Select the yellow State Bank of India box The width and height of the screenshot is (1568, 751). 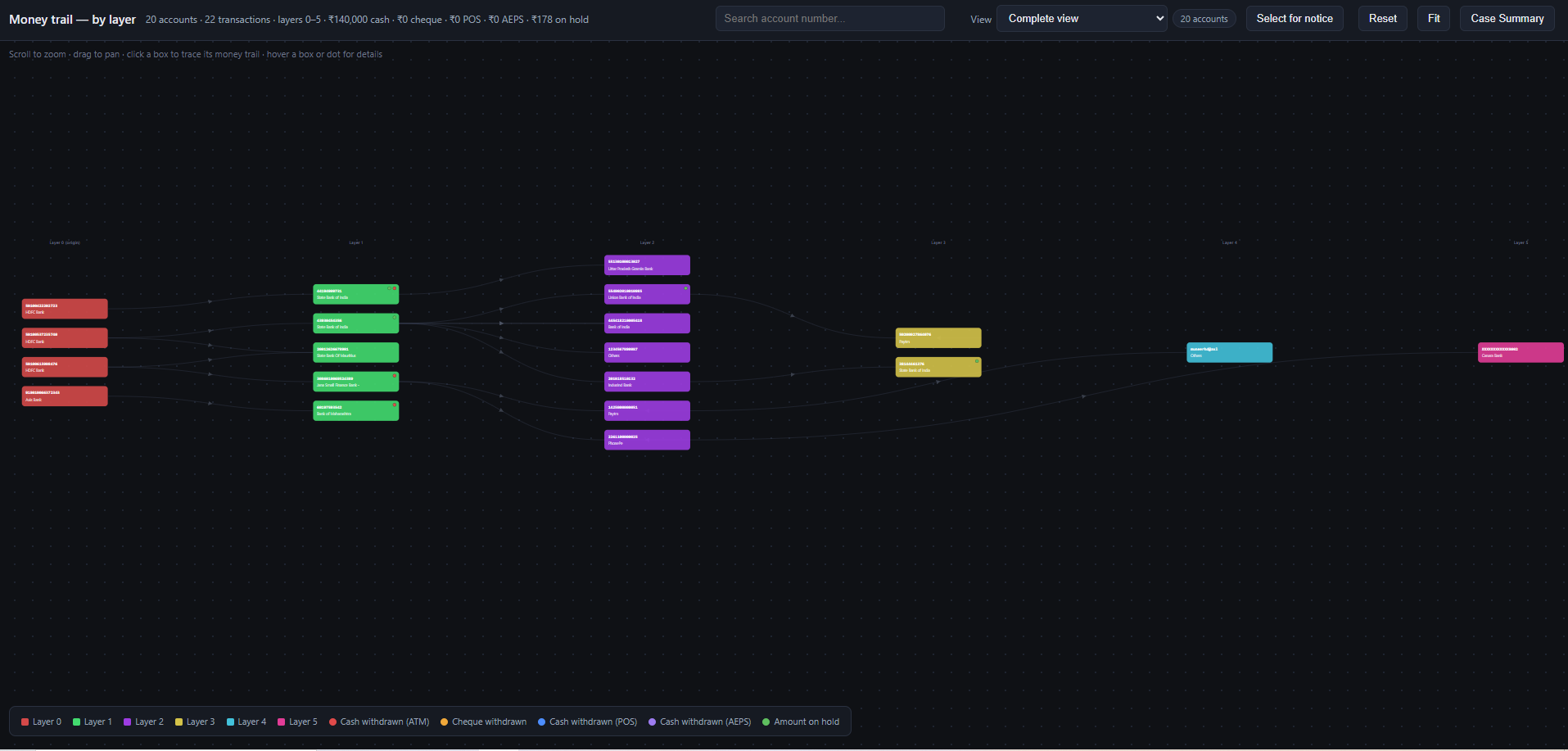(x=938, y=367)
